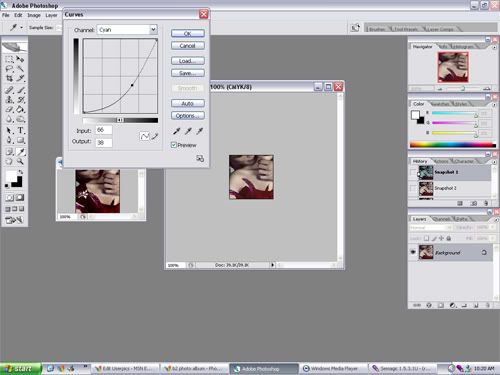This screenshot has width=500, height=375.
Task: Select the History Brush tool
Action: point(20,99)
